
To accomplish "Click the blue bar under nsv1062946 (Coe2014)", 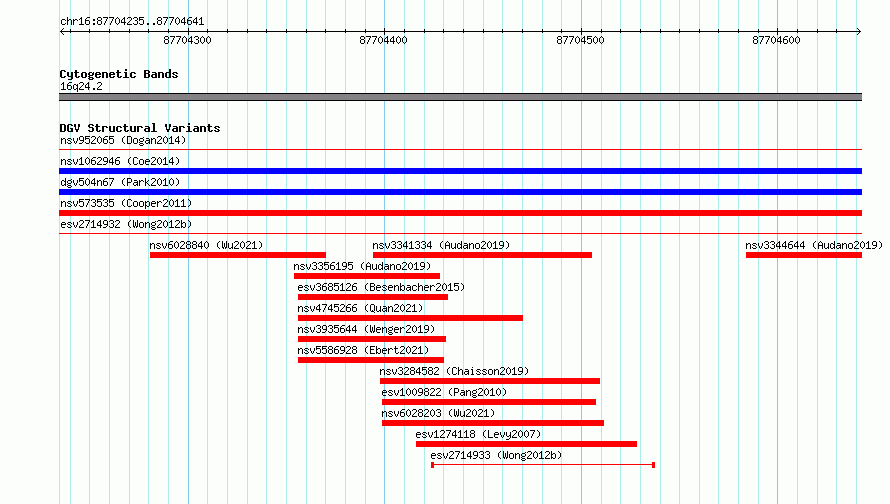I will [x=460, y=171].
